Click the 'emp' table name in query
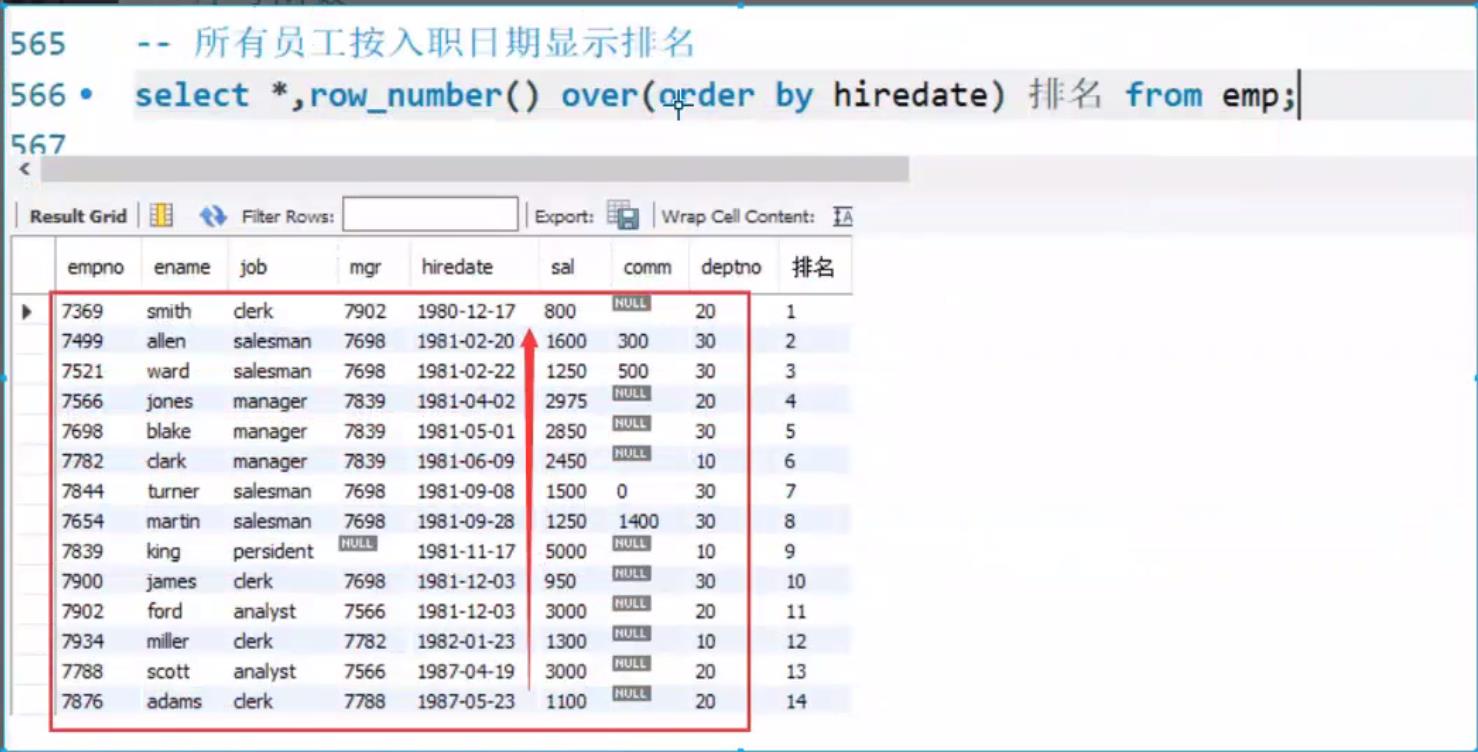The image size is (1478, 752). click(x=1252, y=96)
